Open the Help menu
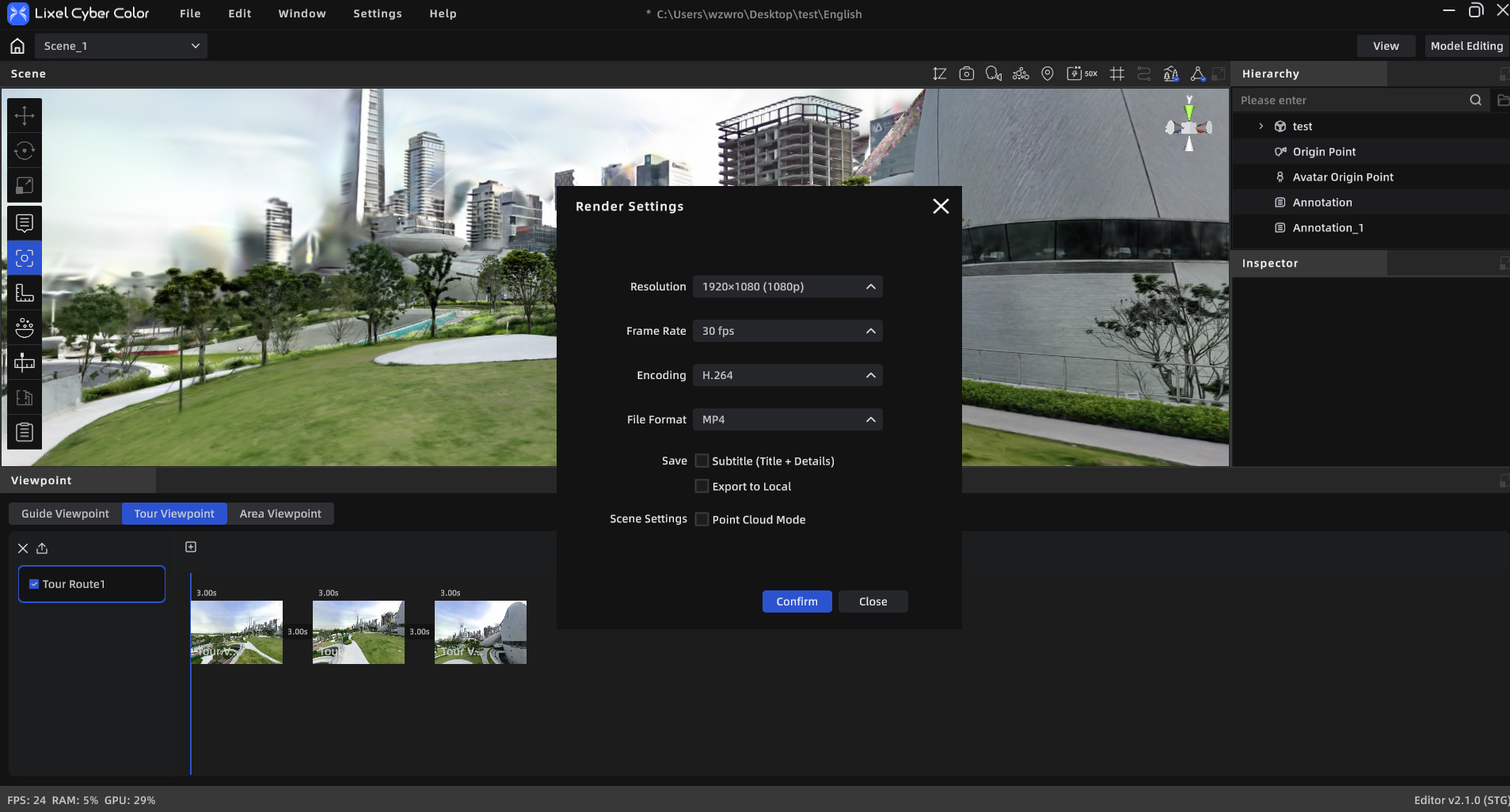Viewport: 1510px width, 812px height. pyautogui.click(x=443, y=13)
